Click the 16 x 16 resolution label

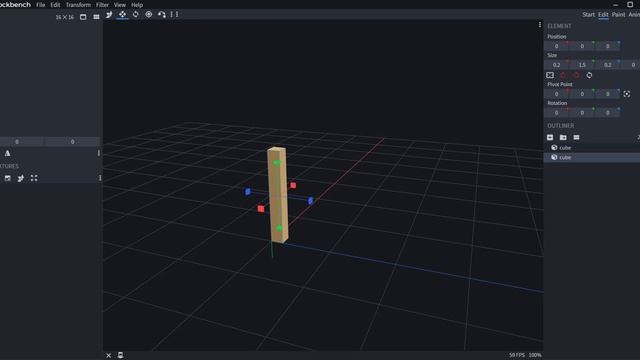(65, 17)
